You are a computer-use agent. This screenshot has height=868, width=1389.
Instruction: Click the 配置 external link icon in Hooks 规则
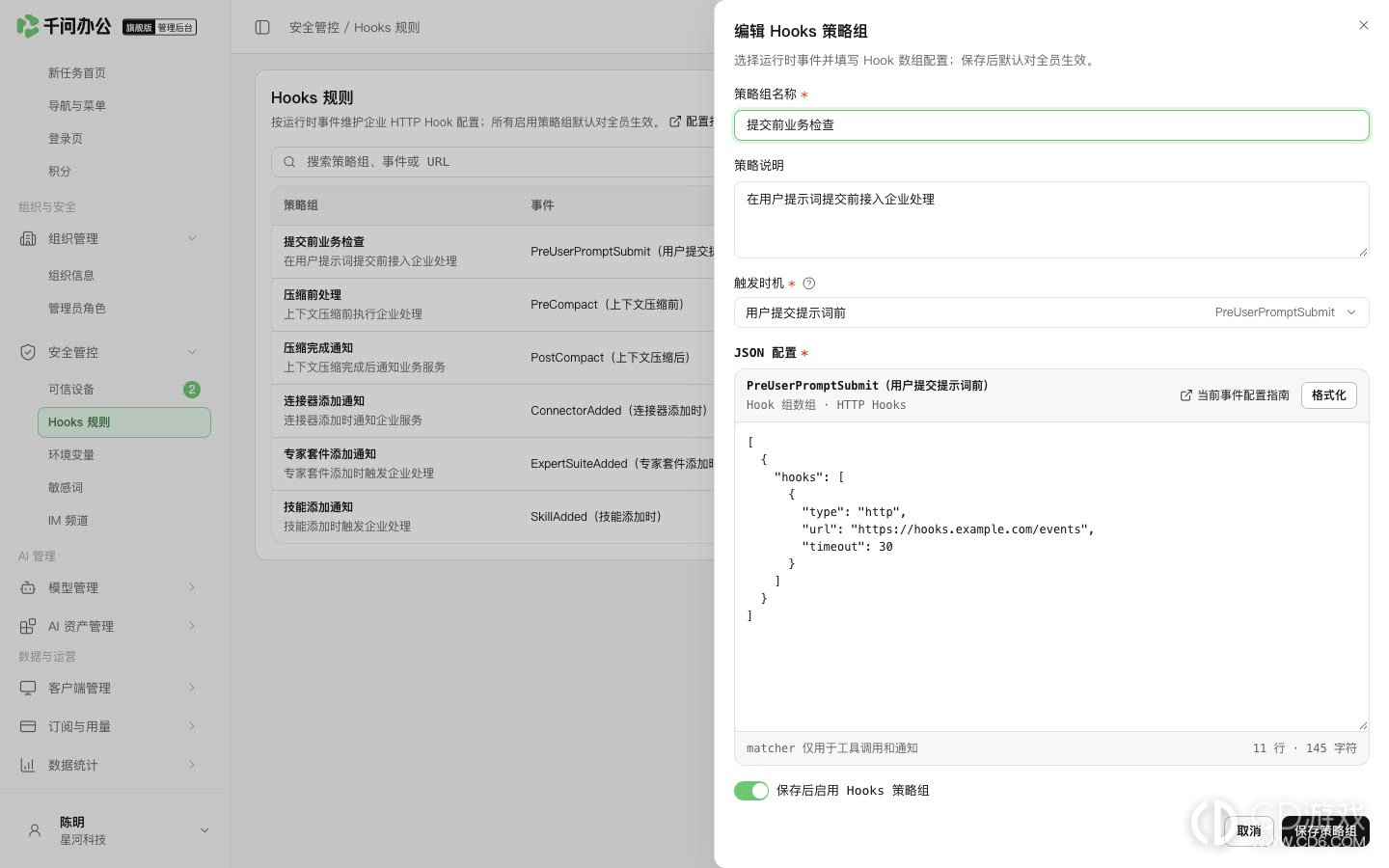coord(675,122)
